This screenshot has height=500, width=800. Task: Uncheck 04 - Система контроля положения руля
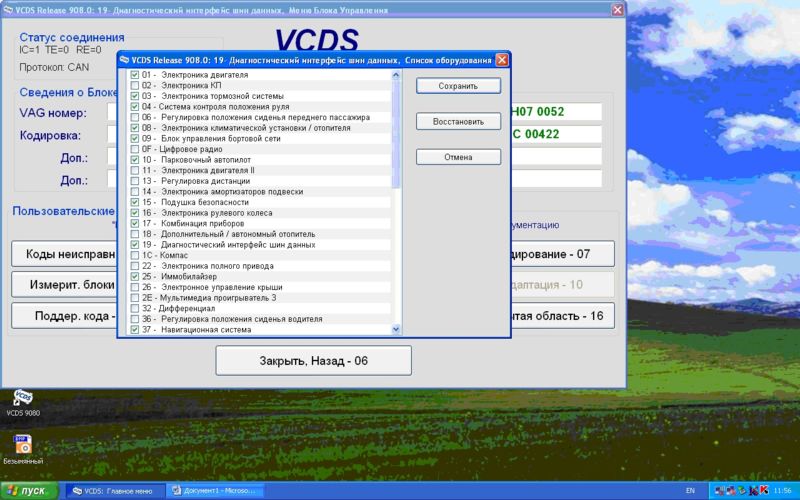pyautogui.click(x=135, y=107)
